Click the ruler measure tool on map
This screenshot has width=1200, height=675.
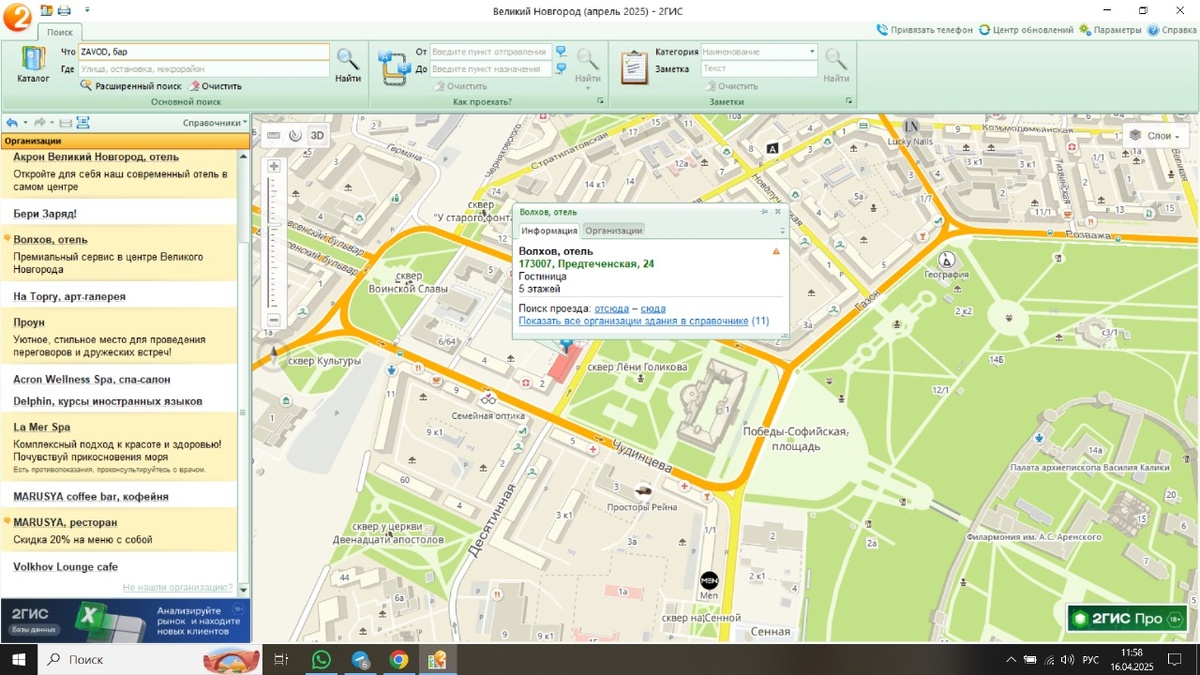[x=274, y=135]
